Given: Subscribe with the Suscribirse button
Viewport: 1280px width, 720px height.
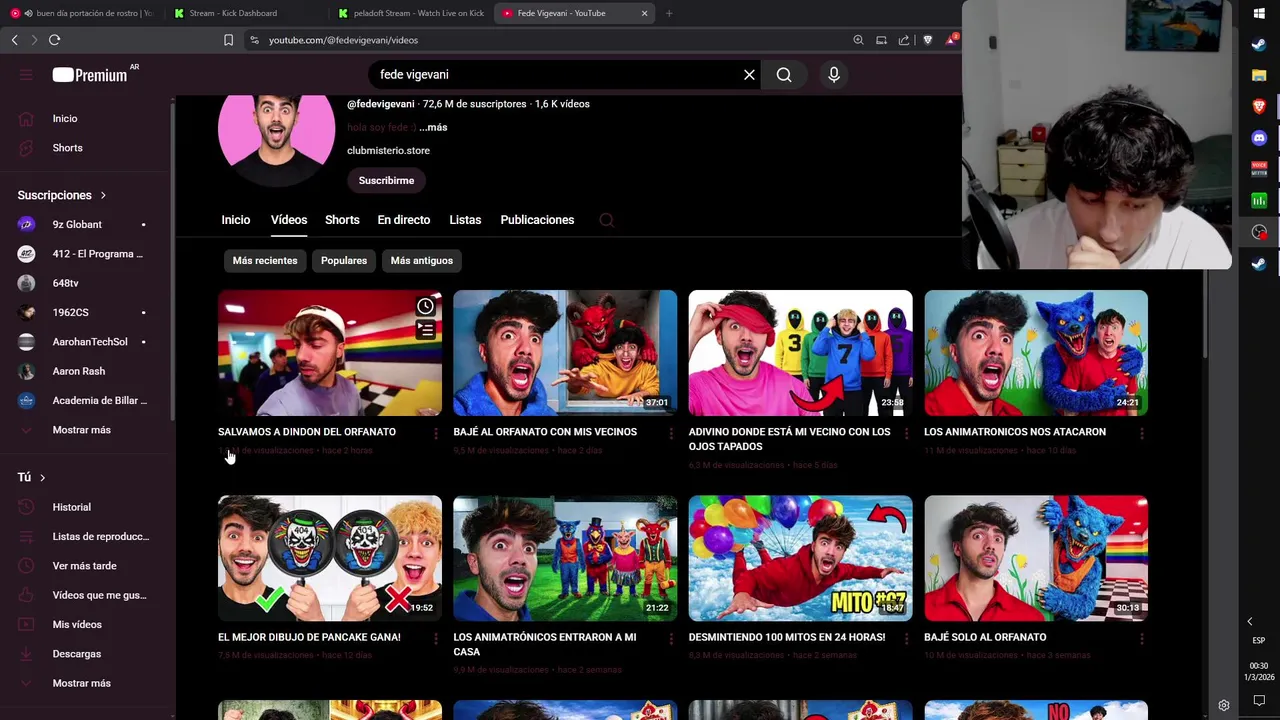Looking at the screenshot, I should 386,181.
